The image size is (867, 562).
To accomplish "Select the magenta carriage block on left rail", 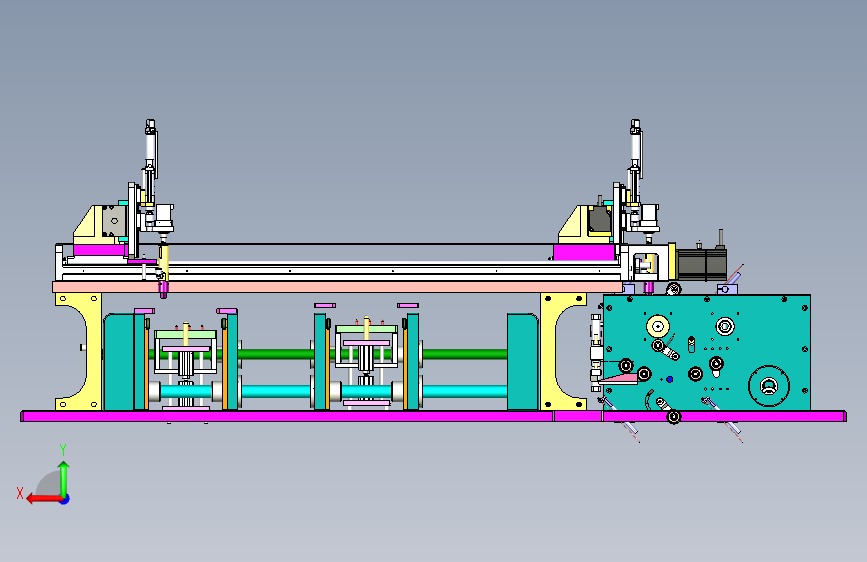I will (100, 250).
